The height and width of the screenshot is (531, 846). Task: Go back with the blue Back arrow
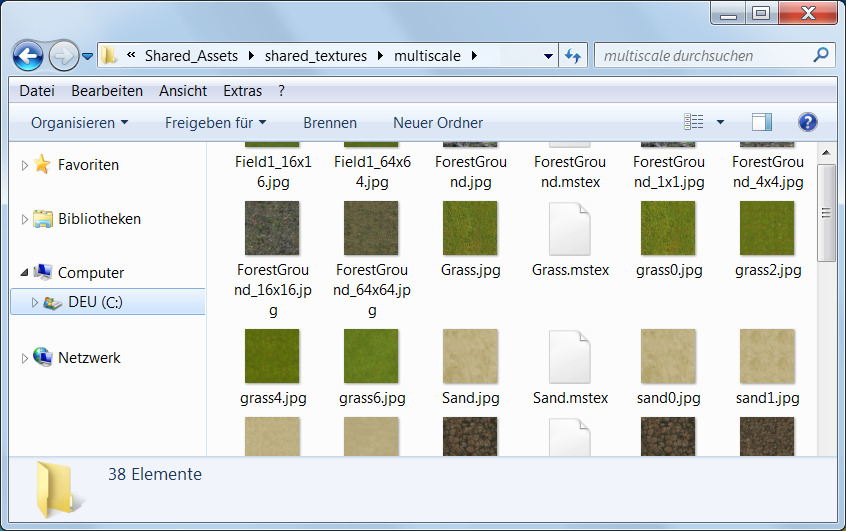pos(28,55)
